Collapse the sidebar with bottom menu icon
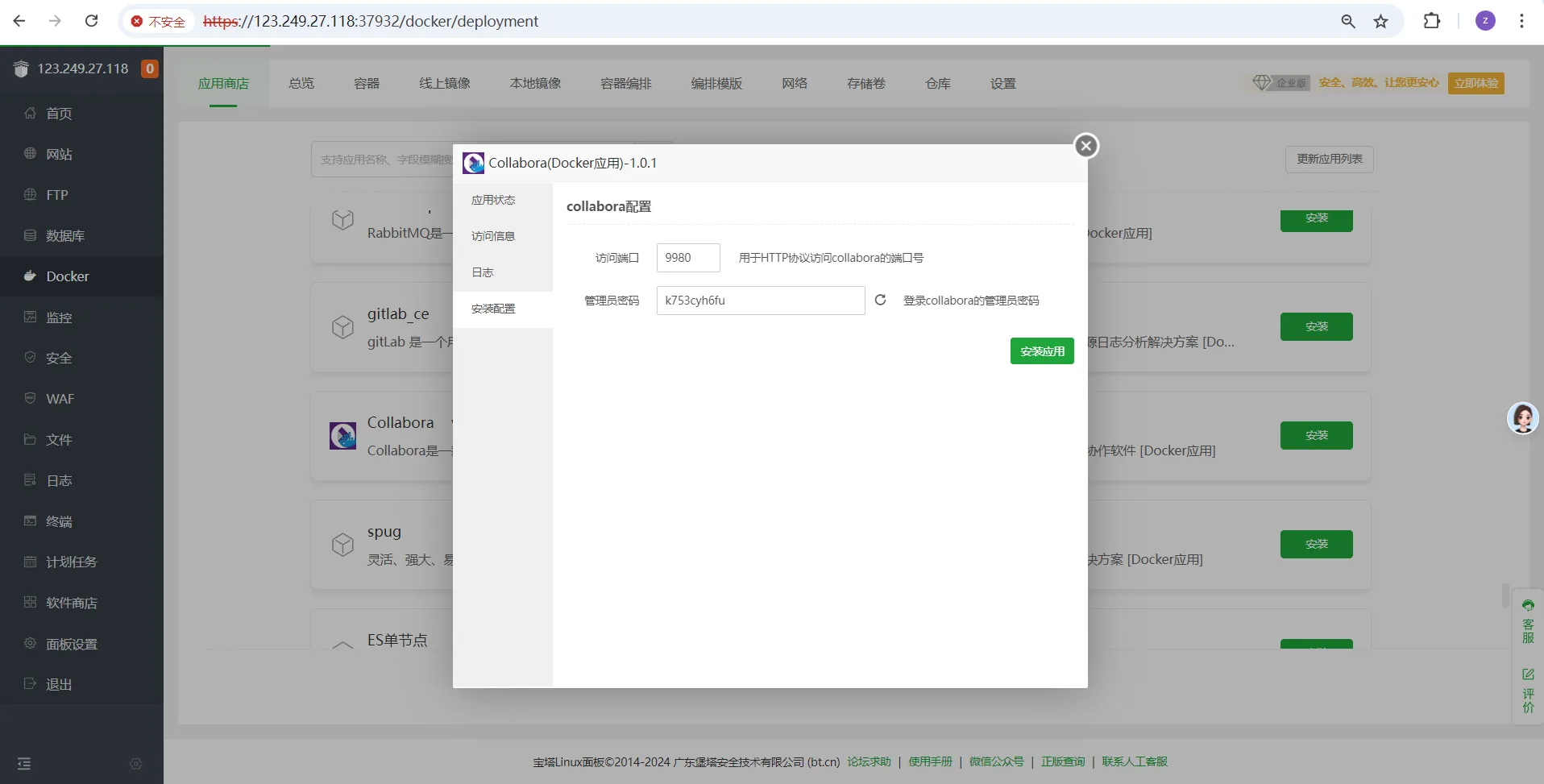This screenshot has width=1544, height=784. click(x=24, y=763)
